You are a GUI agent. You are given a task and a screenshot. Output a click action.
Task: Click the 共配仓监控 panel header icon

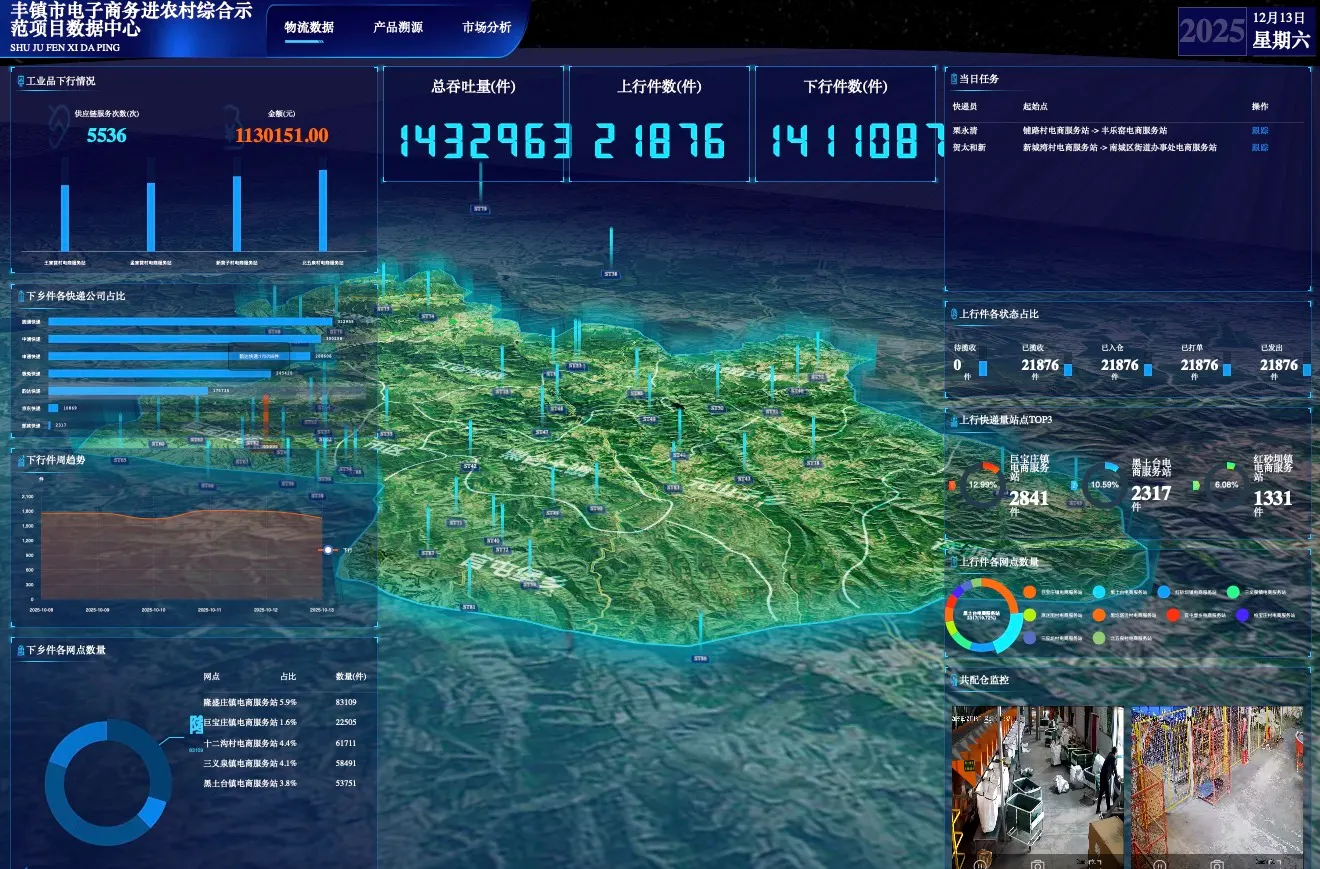pyautogui.click(x=953, y=680)
